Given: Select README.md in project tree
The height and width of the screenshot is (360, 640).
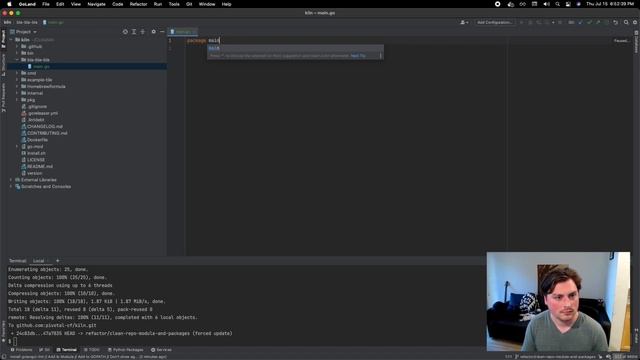Looking at the screenshot, I should point(40,167).
